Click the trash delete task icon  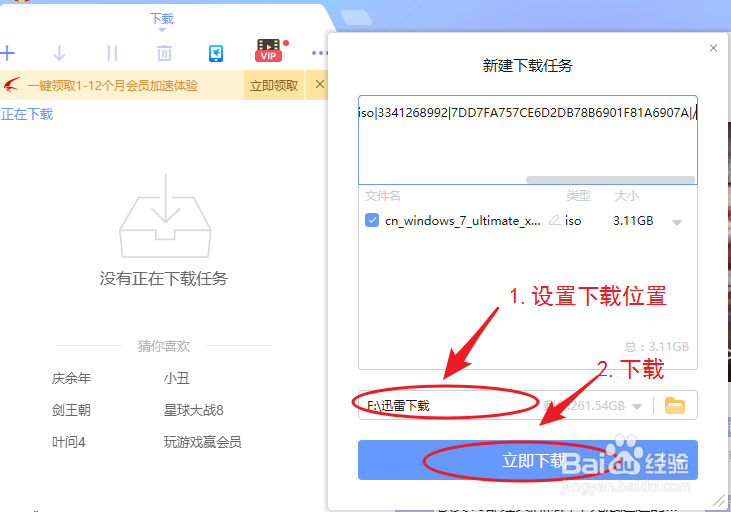164,53
